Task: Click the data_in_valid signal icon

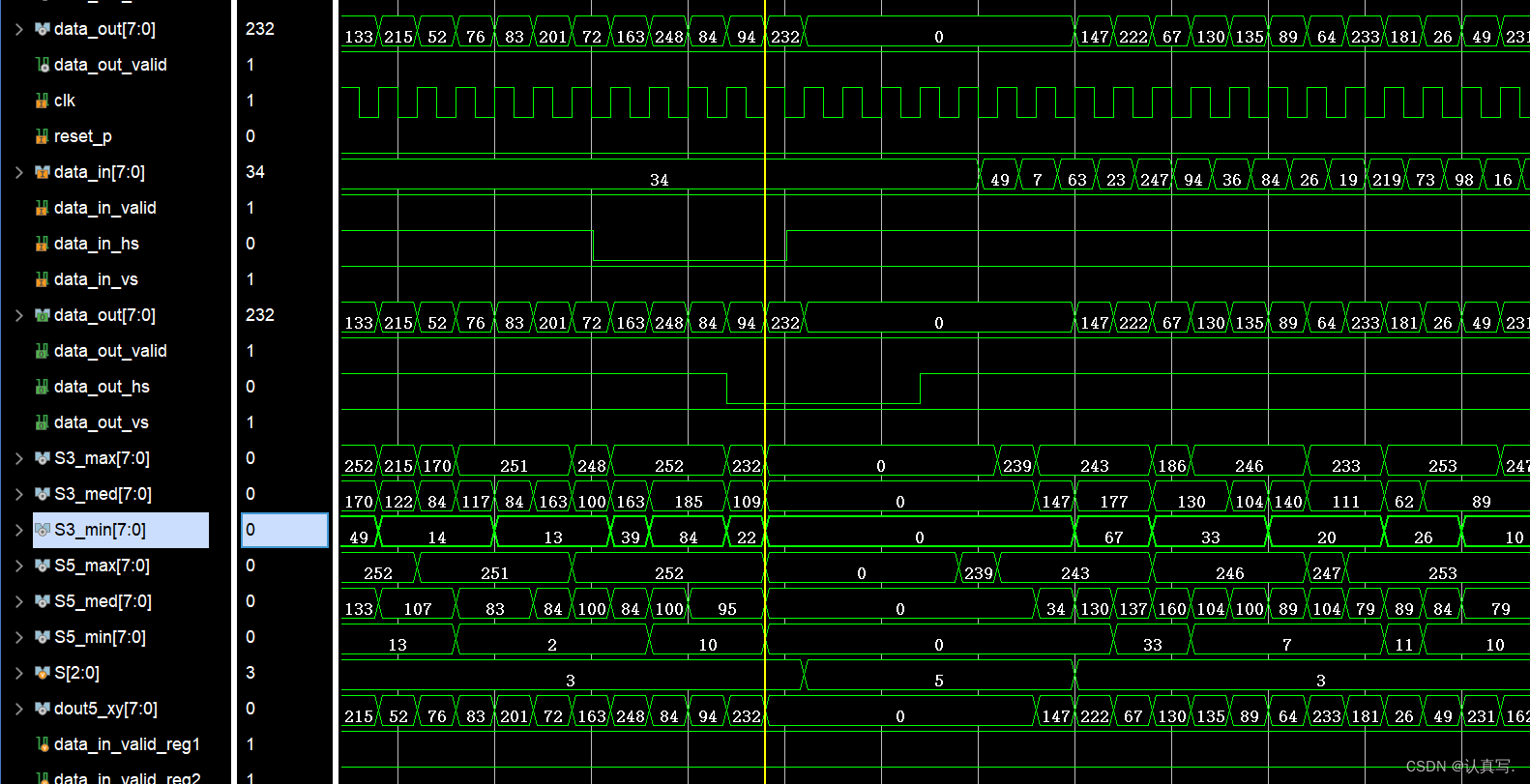Action: (x=42, y=208)
